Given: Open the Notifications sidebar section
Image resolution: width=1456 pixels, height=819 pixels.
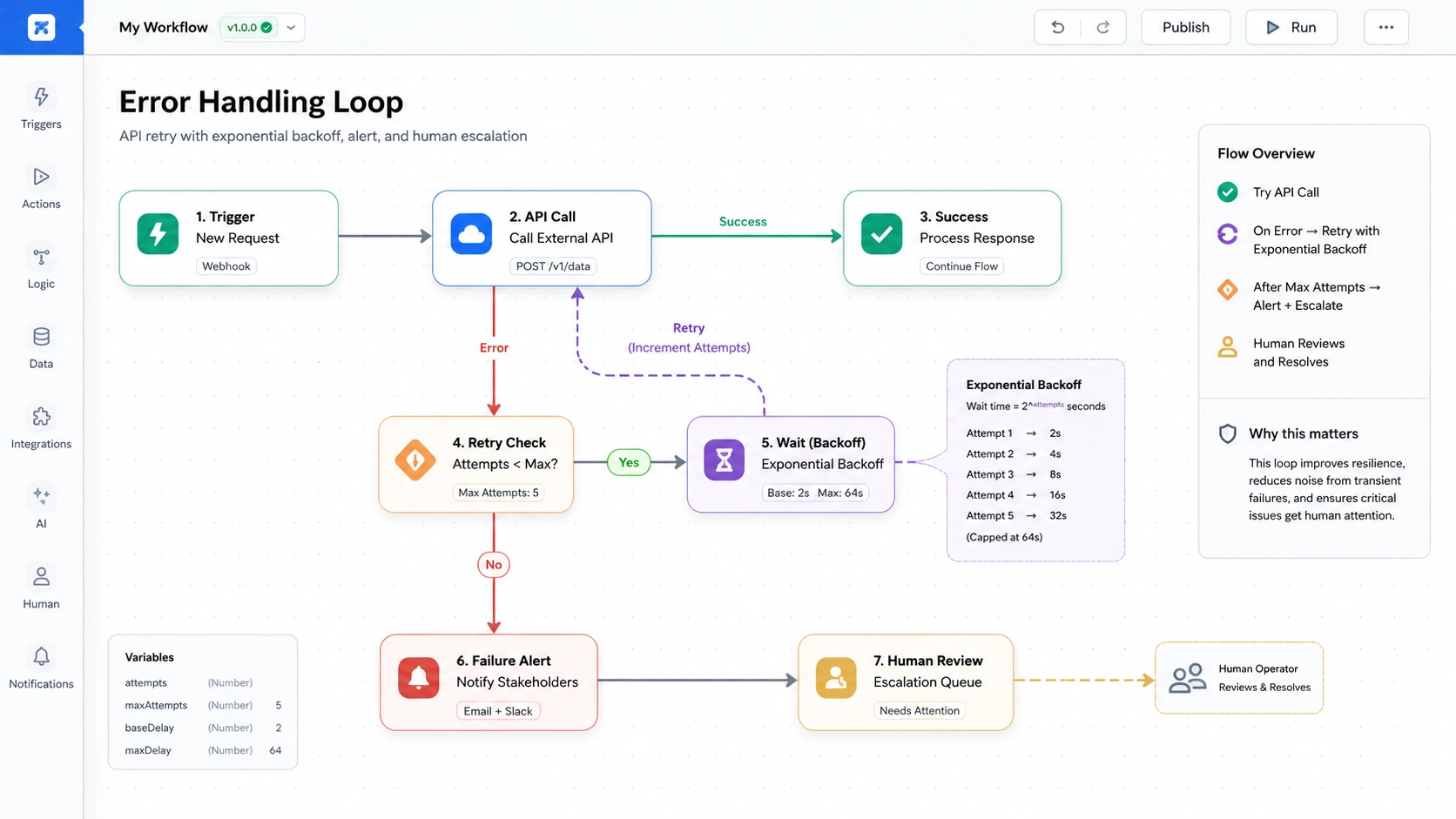Looking at the screenshot, I should tap(41, 668).
